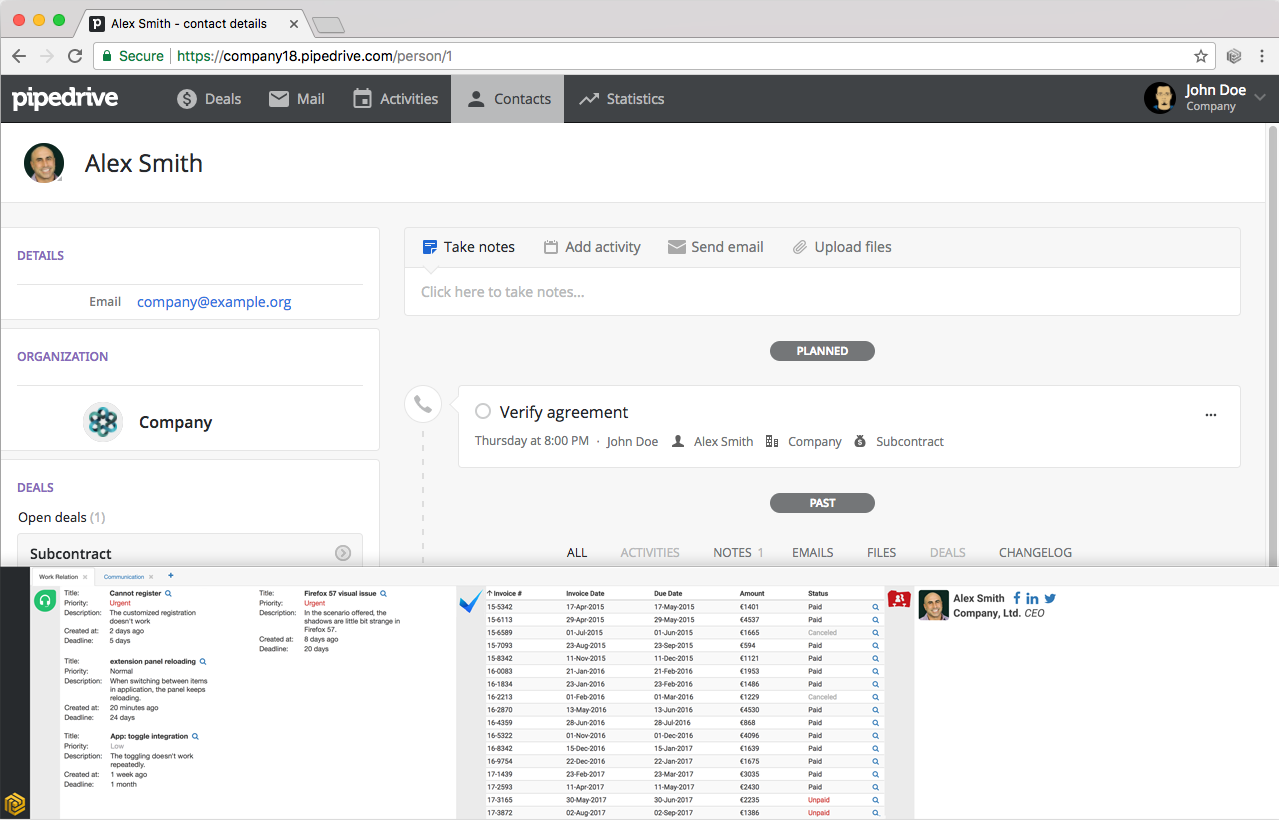The image size is (1279, 820).
Task: Click the red contacts folder icon
Action: (899, 599)
